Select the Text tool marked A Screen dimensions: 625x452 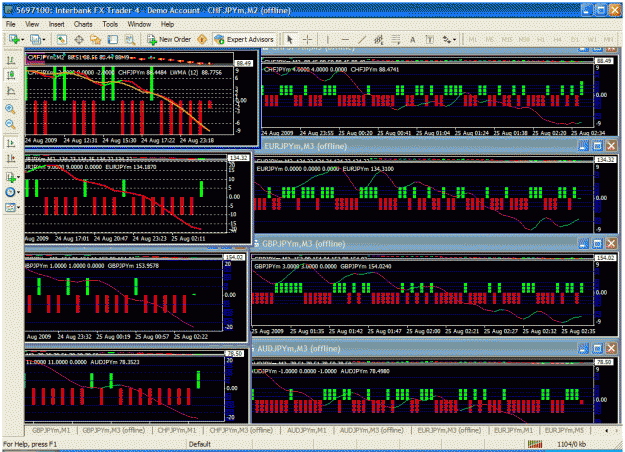click(413, 39)
